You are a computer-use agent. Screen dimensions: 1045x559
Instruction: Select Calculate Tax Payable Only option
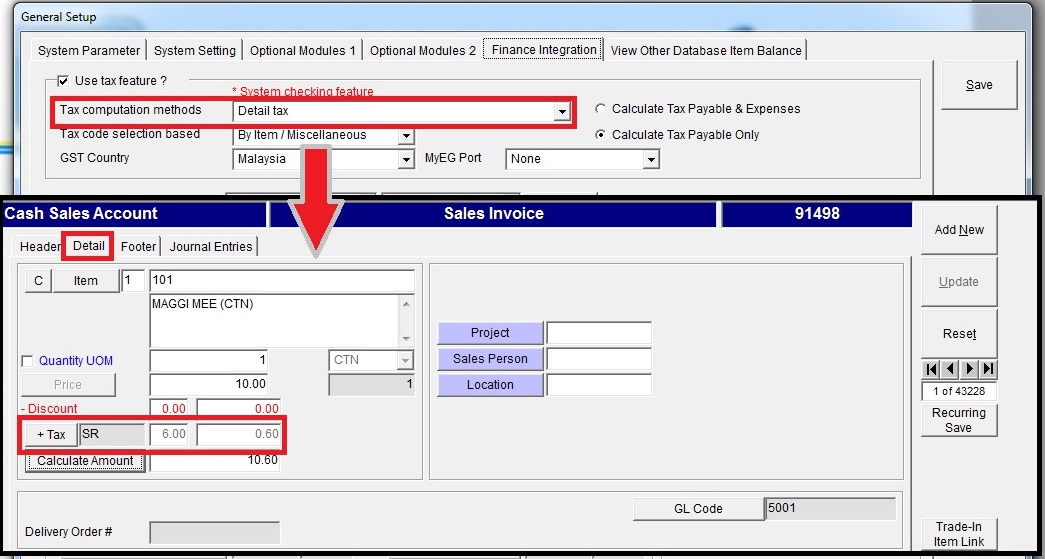click(601, 135)
